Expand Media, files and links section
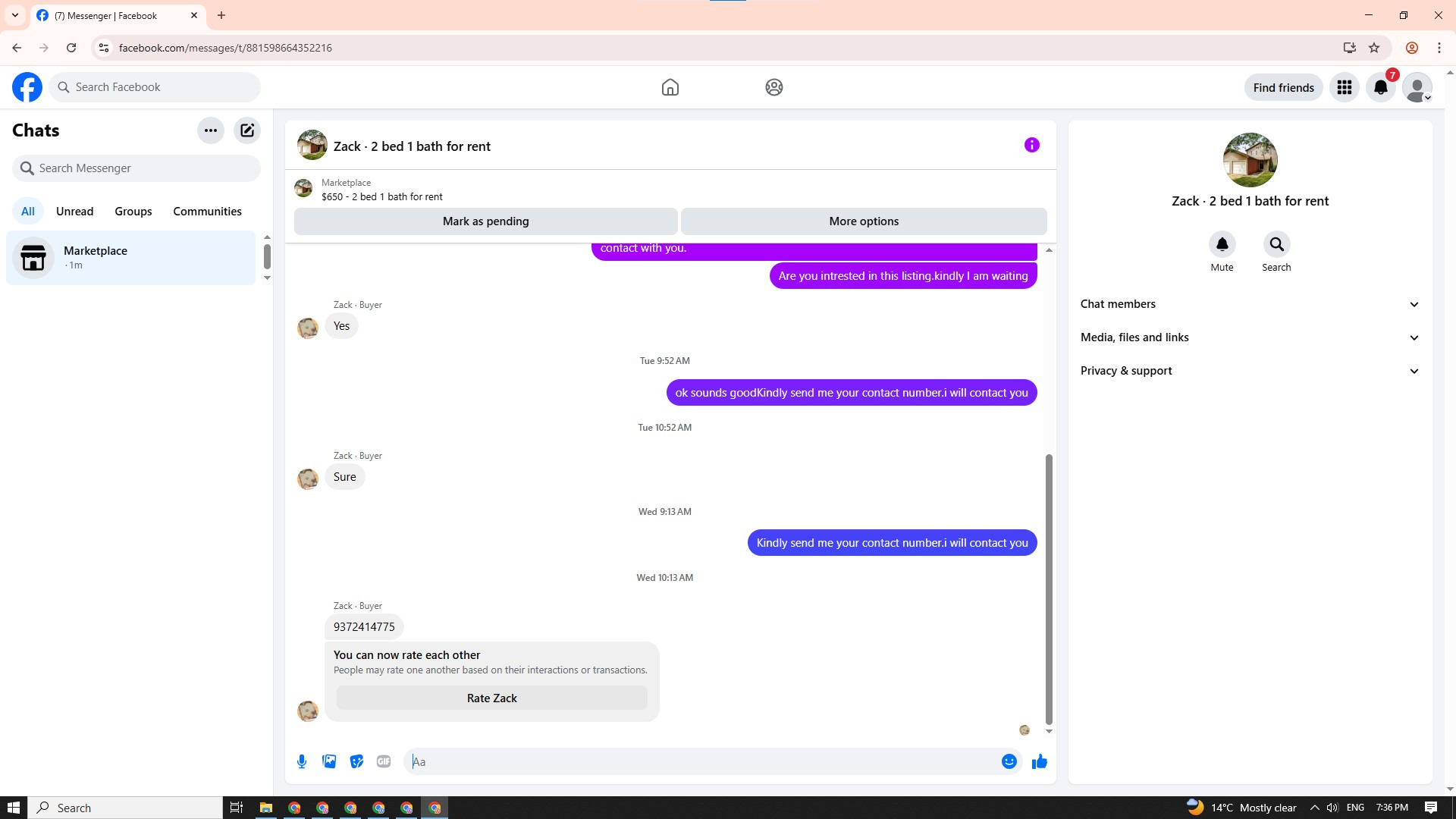This screenshot has width=1456, height=819. (1250, 337)
